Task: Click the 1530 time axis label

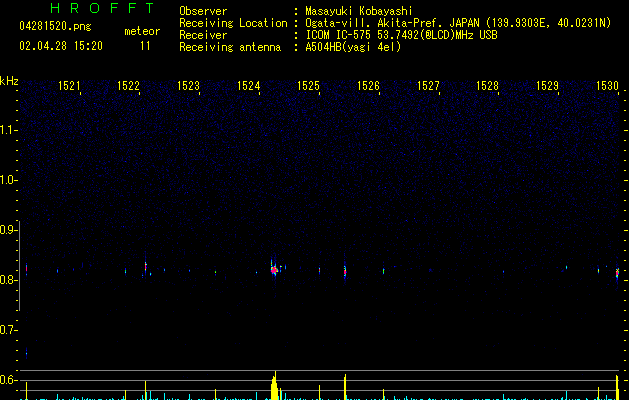Action: [x=607, y=85]
